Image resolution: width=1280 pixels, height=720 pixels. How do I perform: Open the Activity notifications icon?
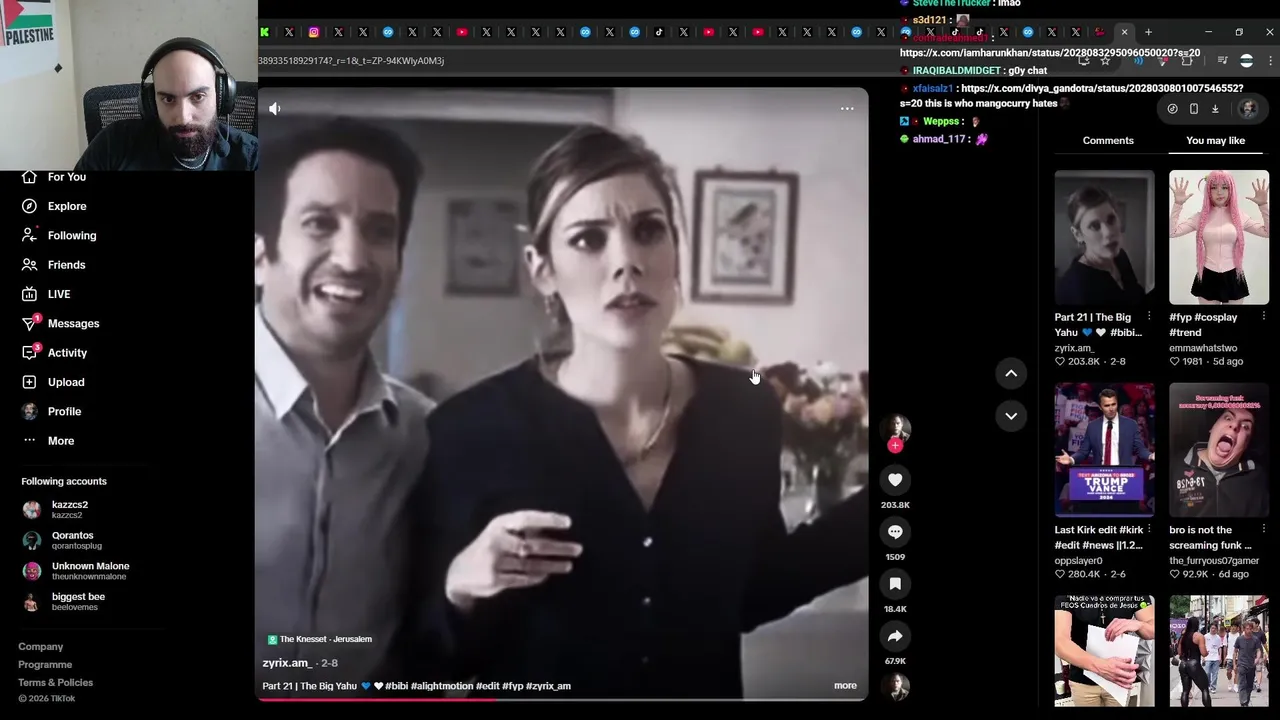tap(30, 352)
